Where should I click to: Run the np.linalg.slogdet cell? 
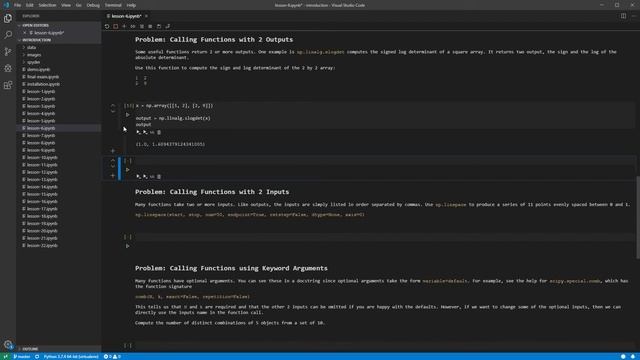point(128,115)
